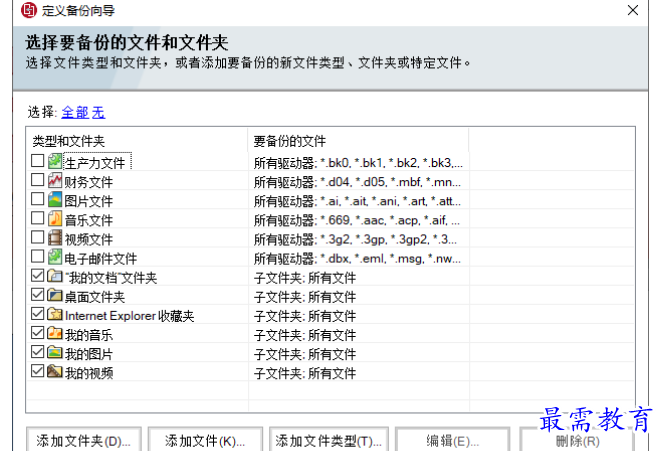Enable the 电子邮件文件 checkbox
Viewport: 661px width, 451px height.
pos(38,256)
